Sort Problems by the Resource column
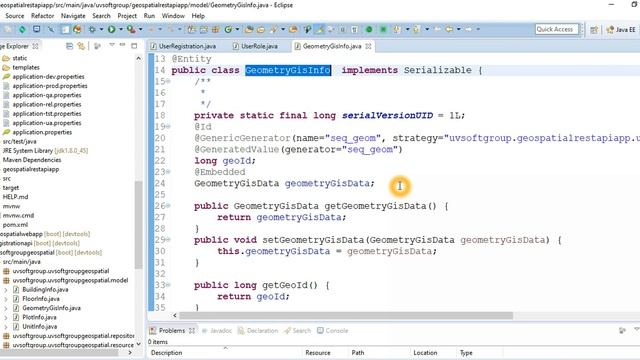Screen dimensions: 640x360 (x=325, y=353)
